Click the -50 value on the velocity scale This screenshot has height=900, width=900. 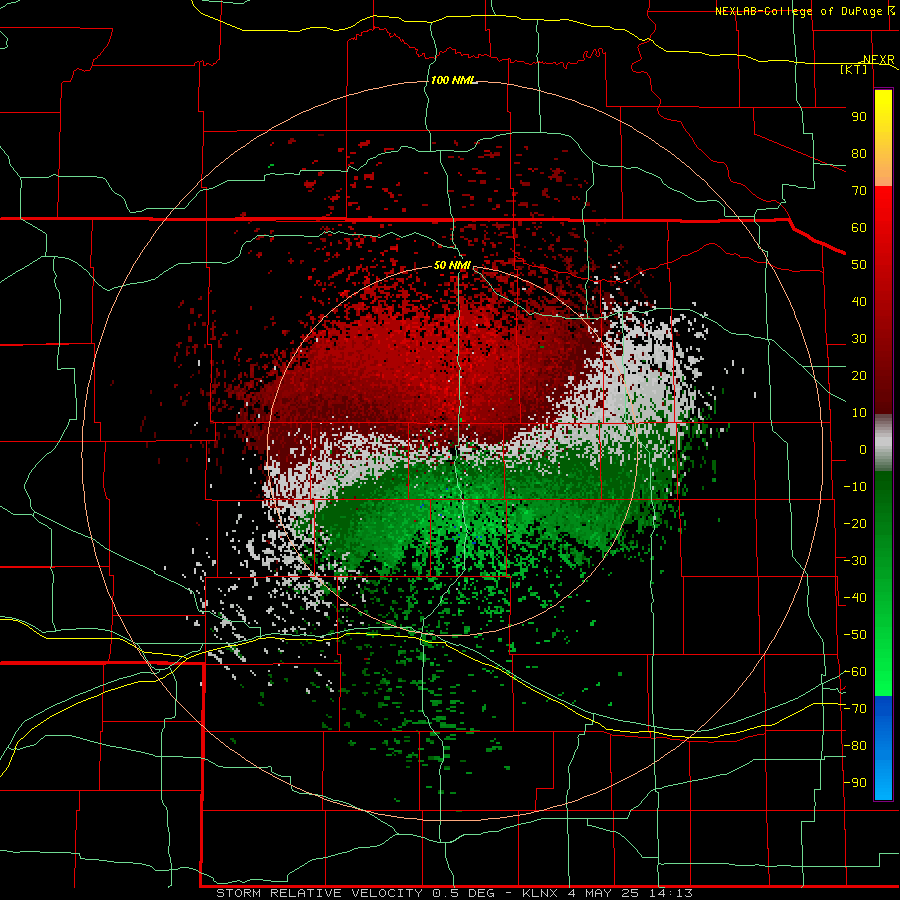[855, 635]
